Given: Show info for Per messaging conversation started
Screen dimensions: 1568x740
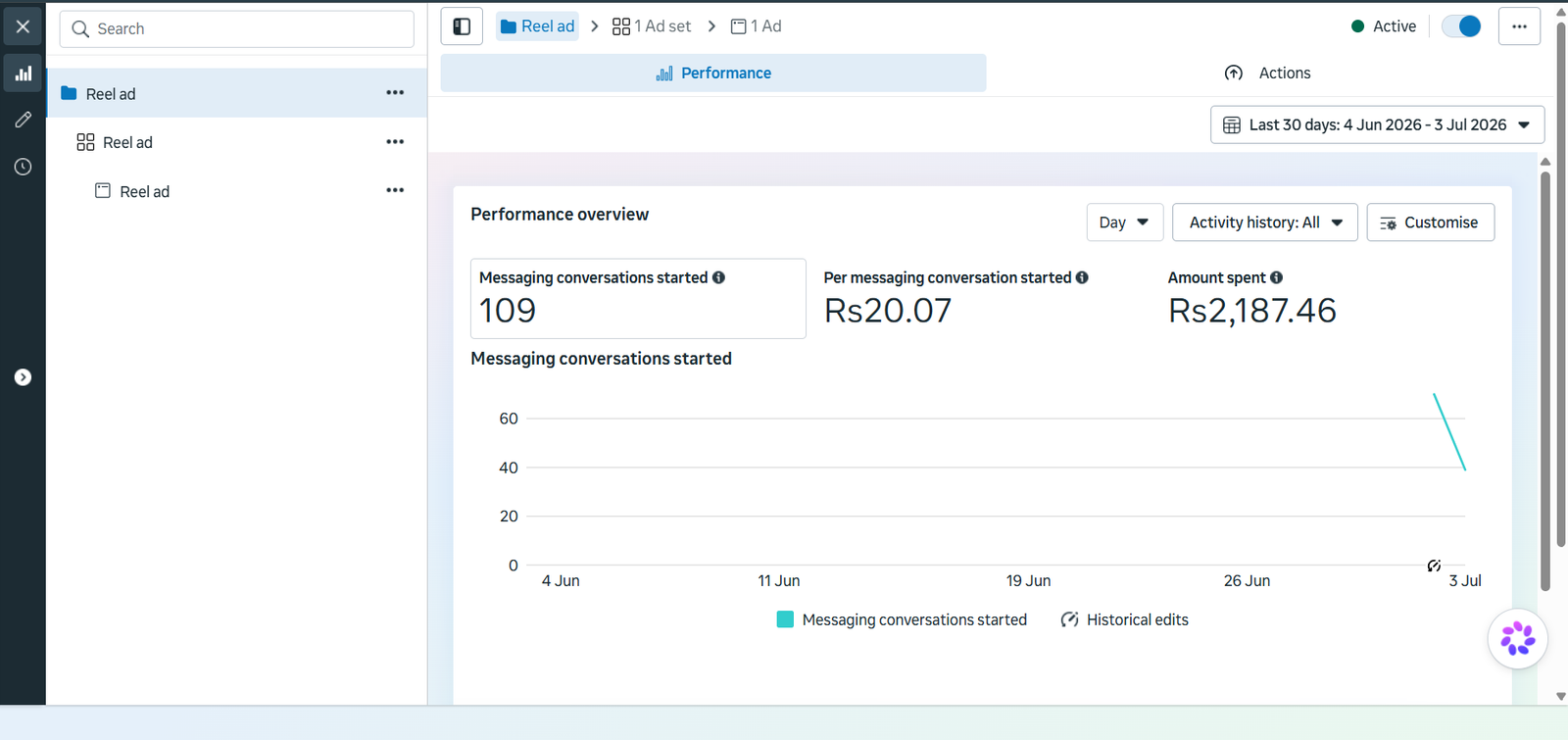Looking at the screenshot, I should tap(1082, 277).
